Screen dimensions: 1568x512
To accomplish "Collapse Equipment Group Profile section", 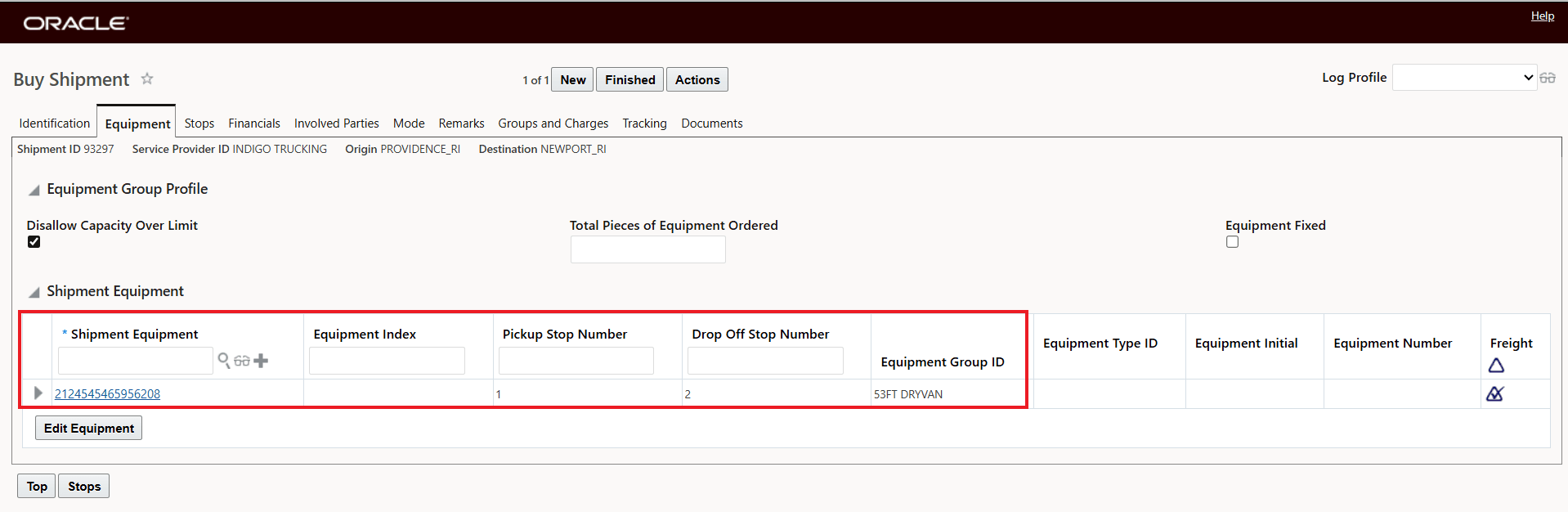I will [x=34, y=190].
